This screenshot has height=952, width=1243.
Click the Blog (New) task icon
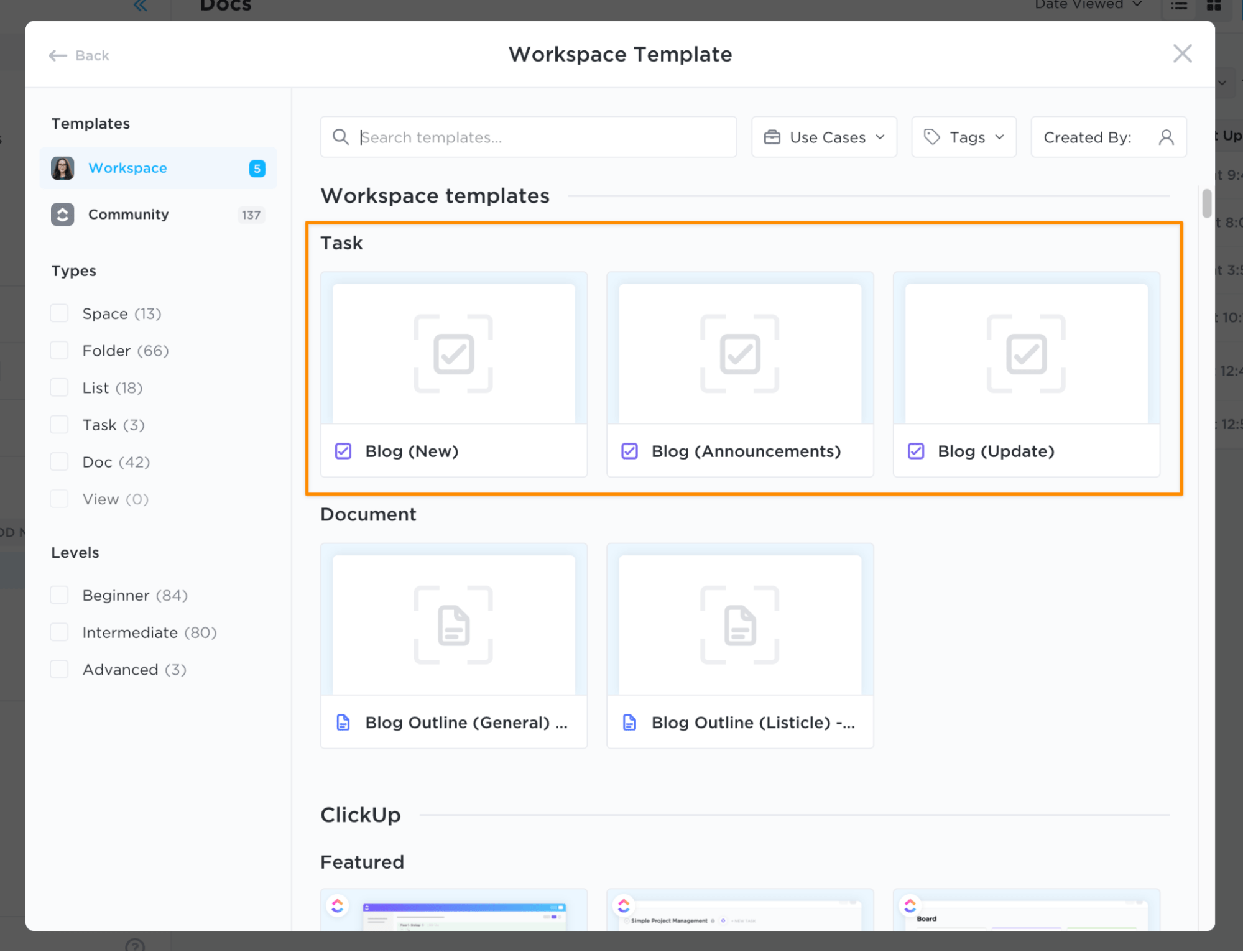coord(343,451)
